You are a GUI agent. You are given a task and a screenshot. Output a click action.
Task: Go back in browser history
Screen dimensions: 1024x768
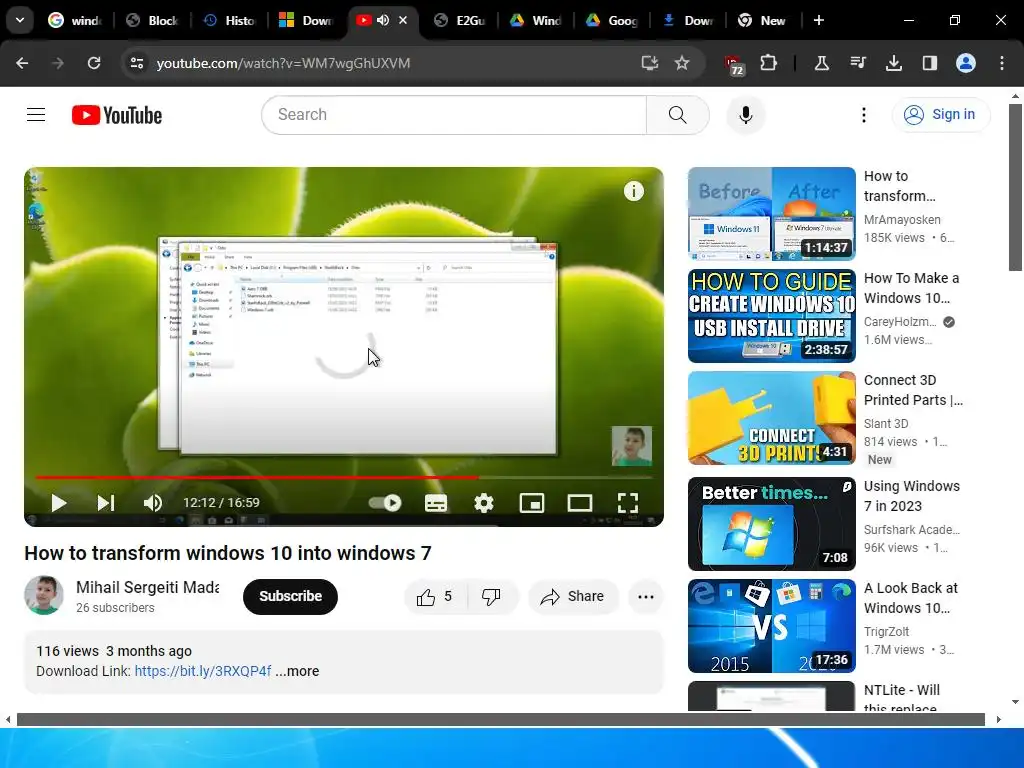[x=22, y=63]
